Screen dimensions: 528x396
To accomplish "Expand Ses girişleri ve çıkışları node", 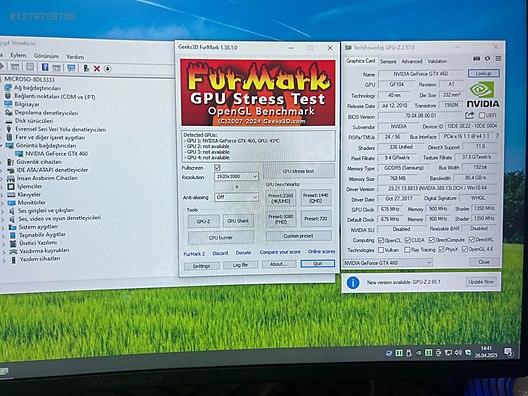I will coord(3,211).
